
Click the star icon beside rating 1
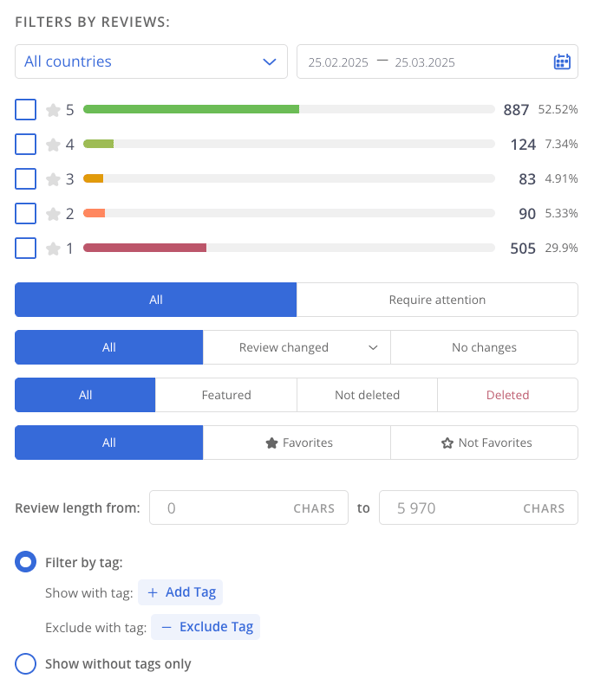[53, 248]
